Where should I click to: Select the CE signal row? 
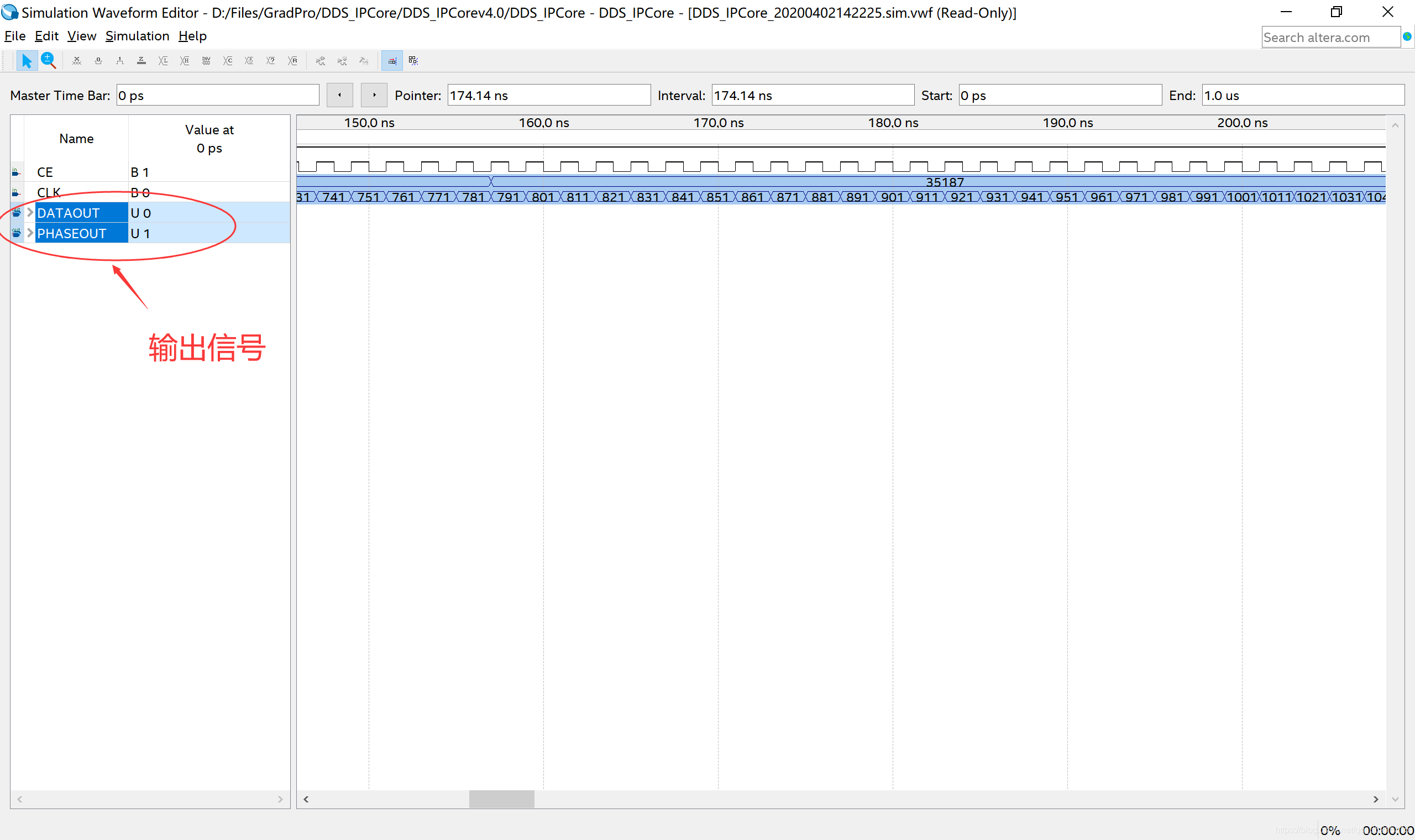[x=45, y=172]
